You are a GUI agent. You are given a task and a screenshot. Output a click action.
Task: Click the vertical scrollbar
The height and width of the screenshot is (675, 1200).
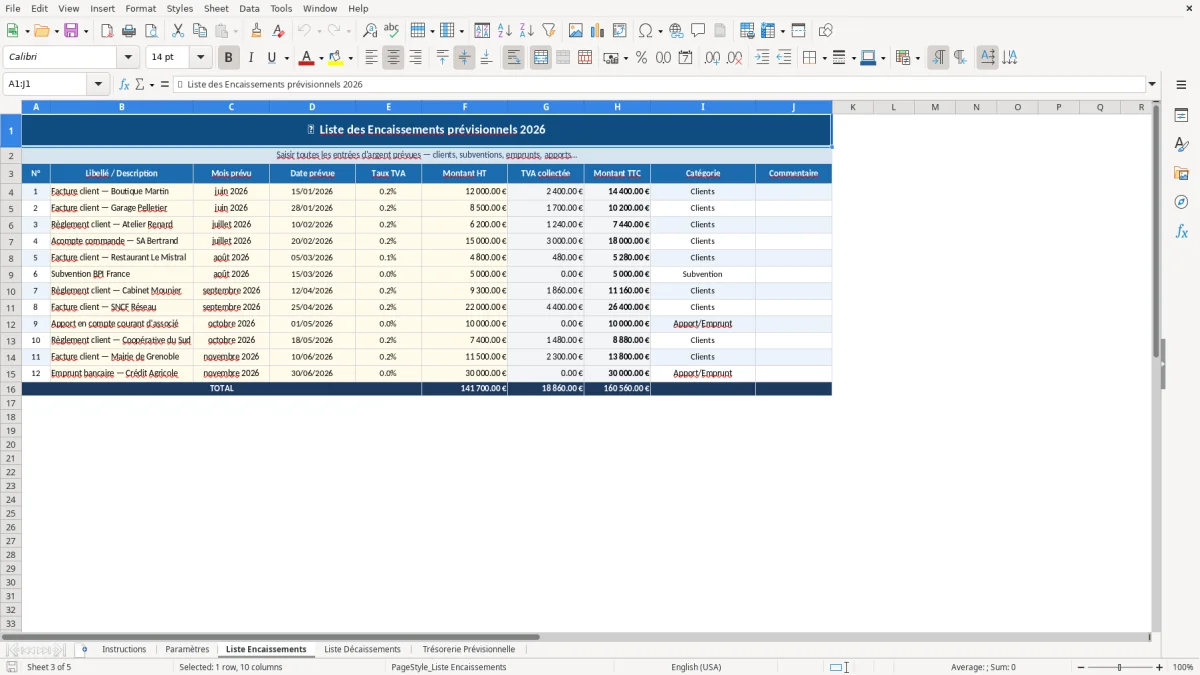point(1156,365)
